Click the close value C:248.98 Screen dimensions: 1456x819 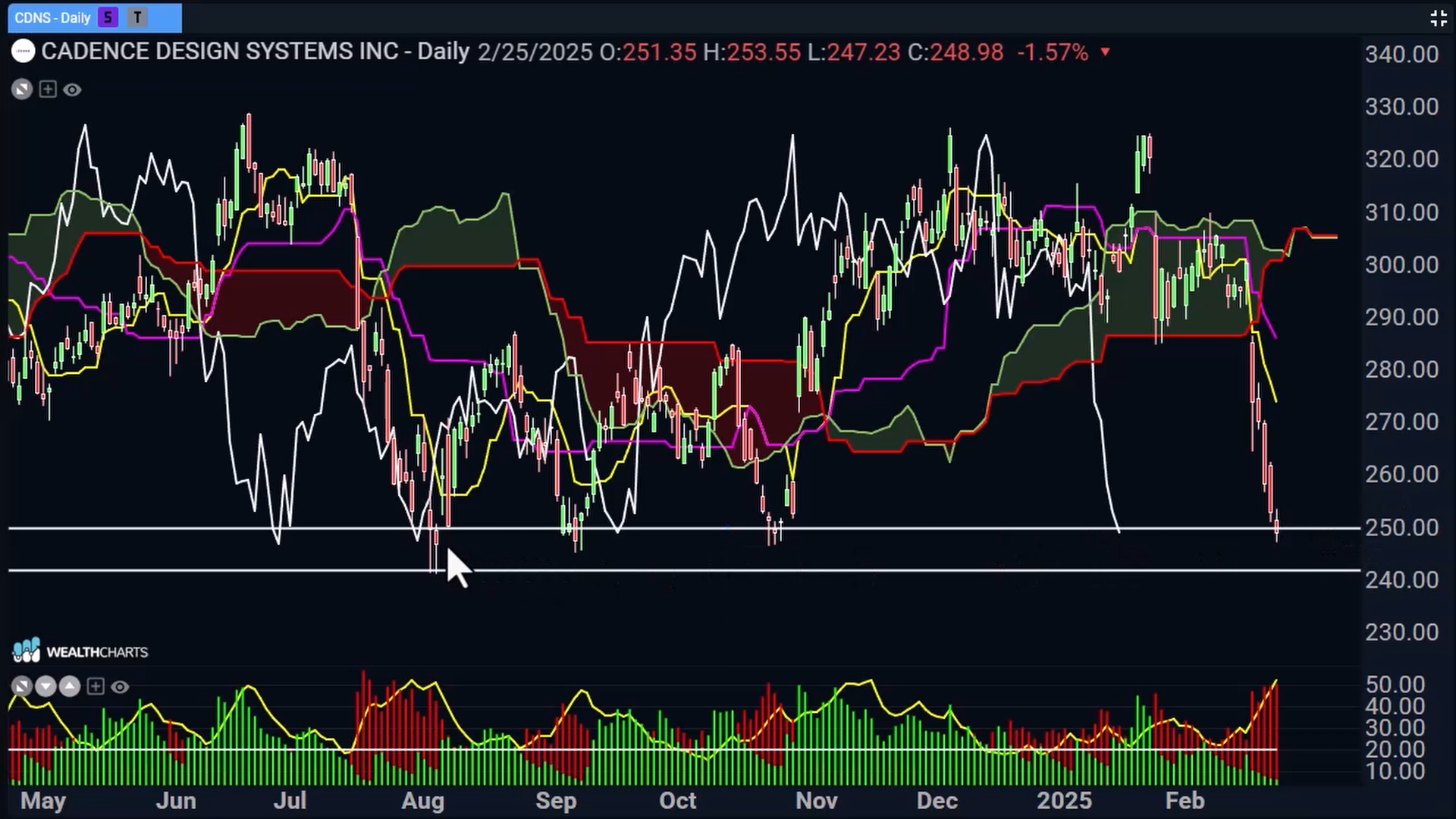pyautogui.click(x=955, y=52)
